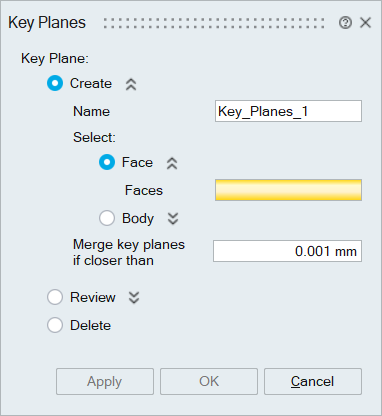This screenshot has width=382, height=416.
Task: Click the Cancel button
Action: click(313, 381)
